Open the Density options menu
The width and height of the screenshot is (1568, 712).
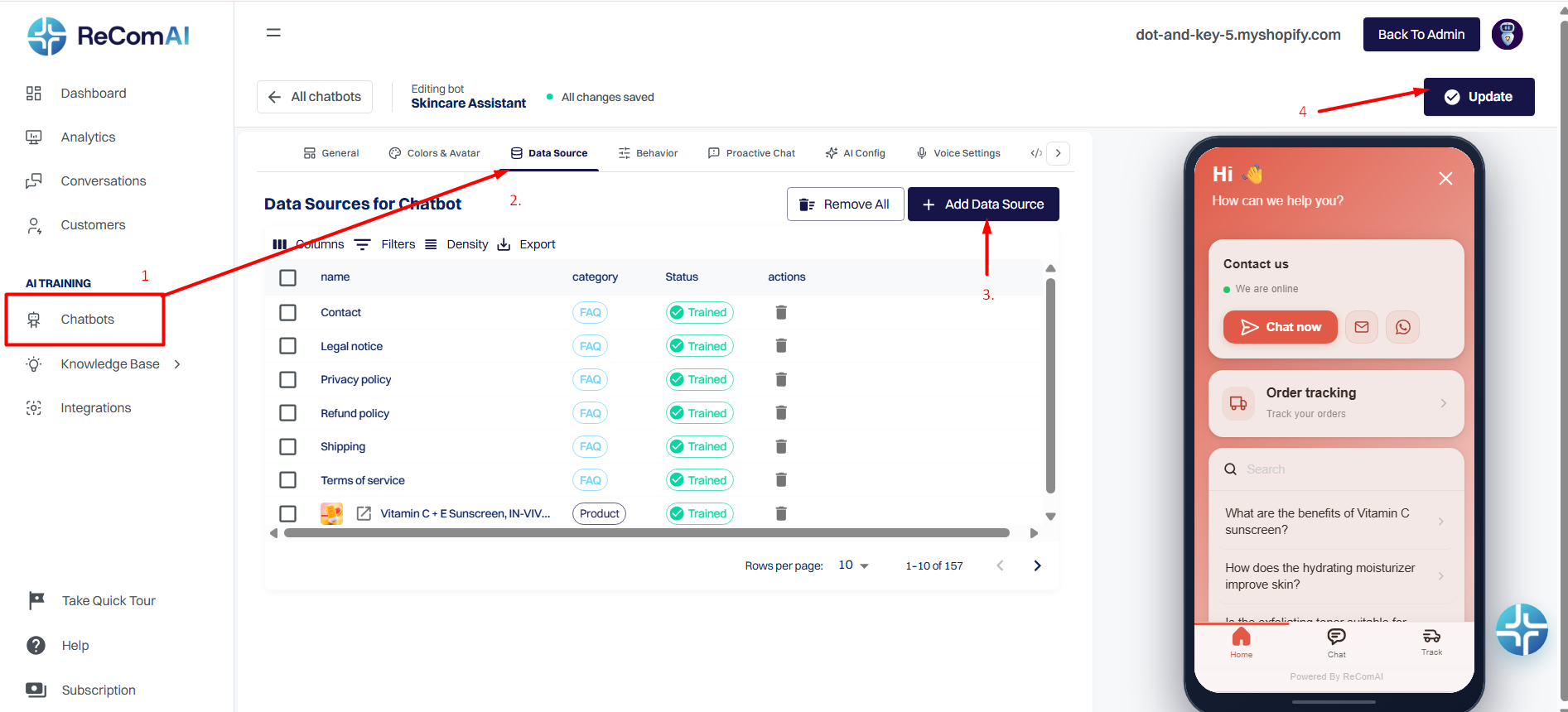click(456, 244)
